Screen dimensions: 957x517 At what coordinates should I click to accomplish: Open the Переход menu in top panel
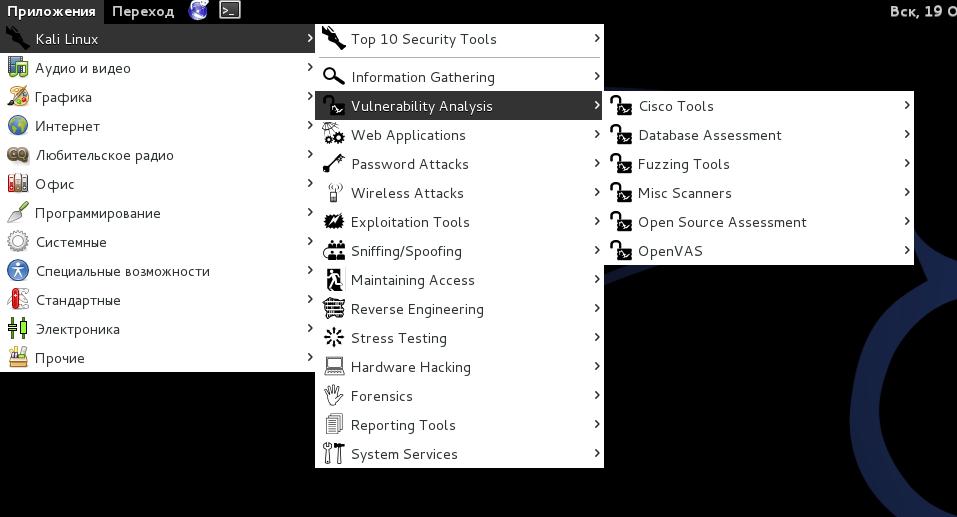coord(143,11)
